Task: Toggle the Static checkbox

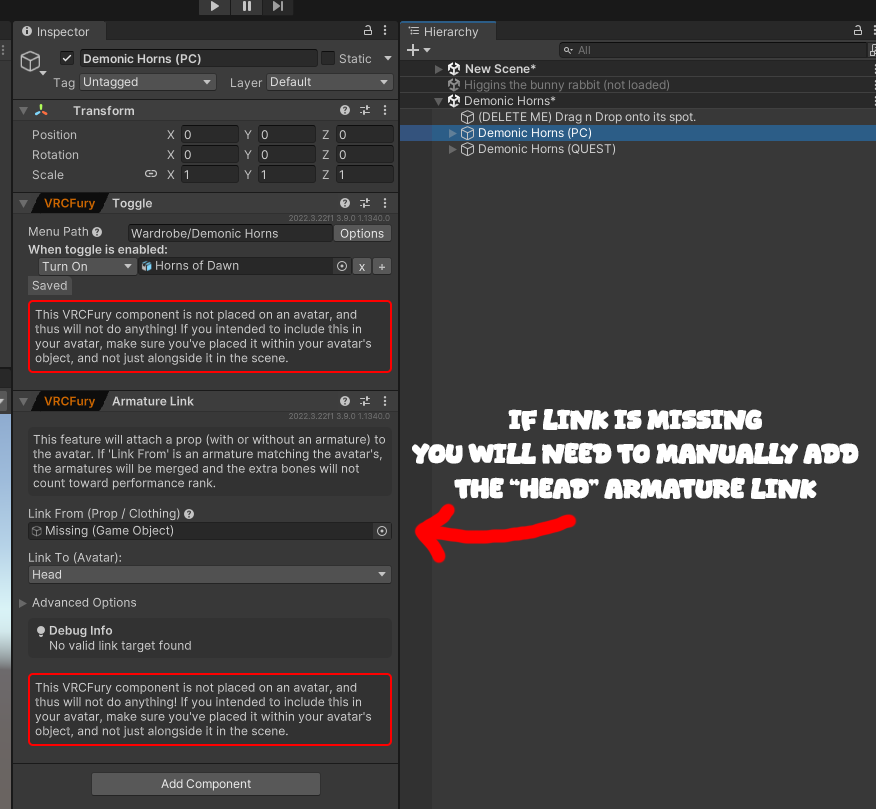Action: [x=328, y=58]
